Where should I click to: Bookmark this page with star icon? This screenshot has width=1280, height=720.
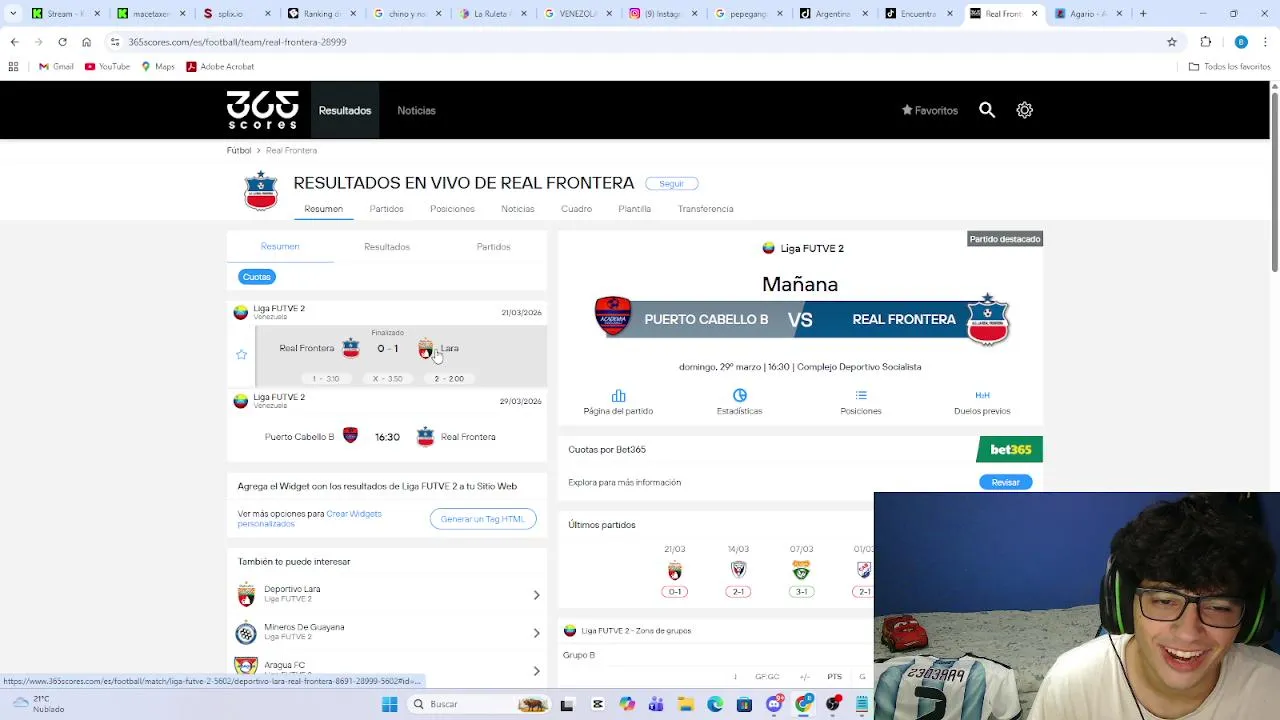click(x=1172, y=42)
